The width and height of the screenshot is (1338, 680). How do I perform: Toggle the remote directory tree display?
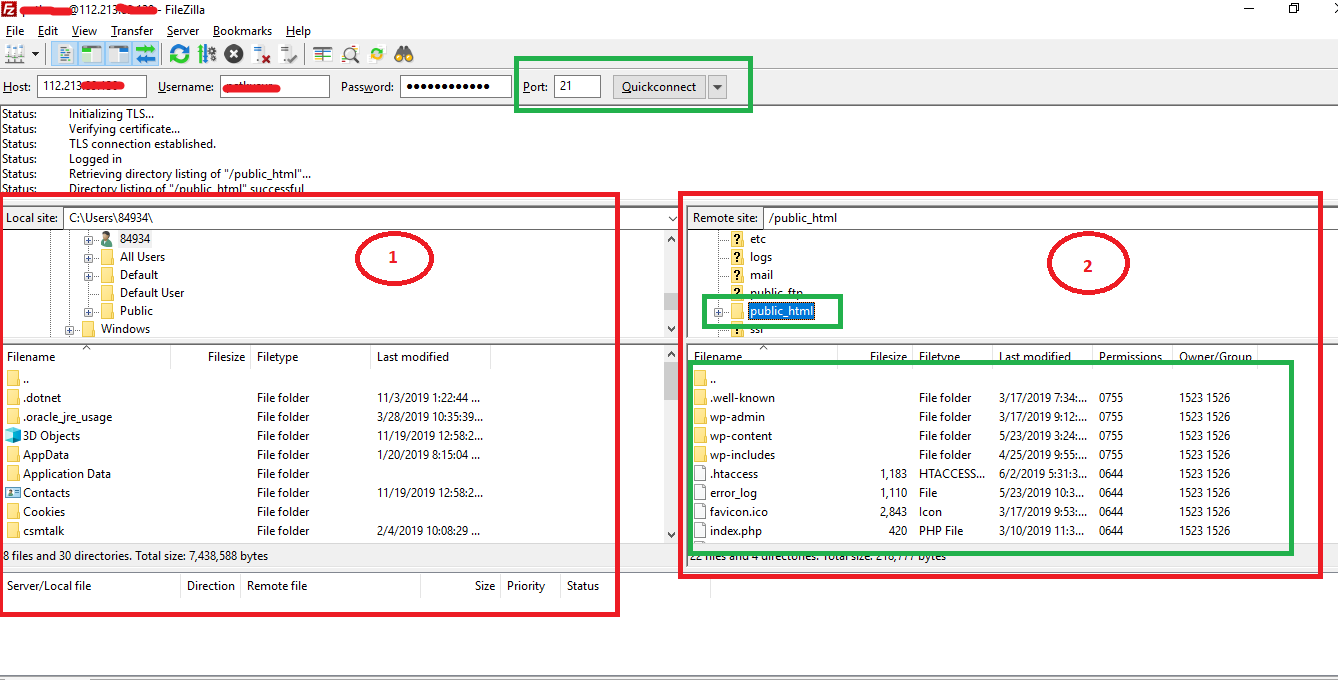[119, 54]
